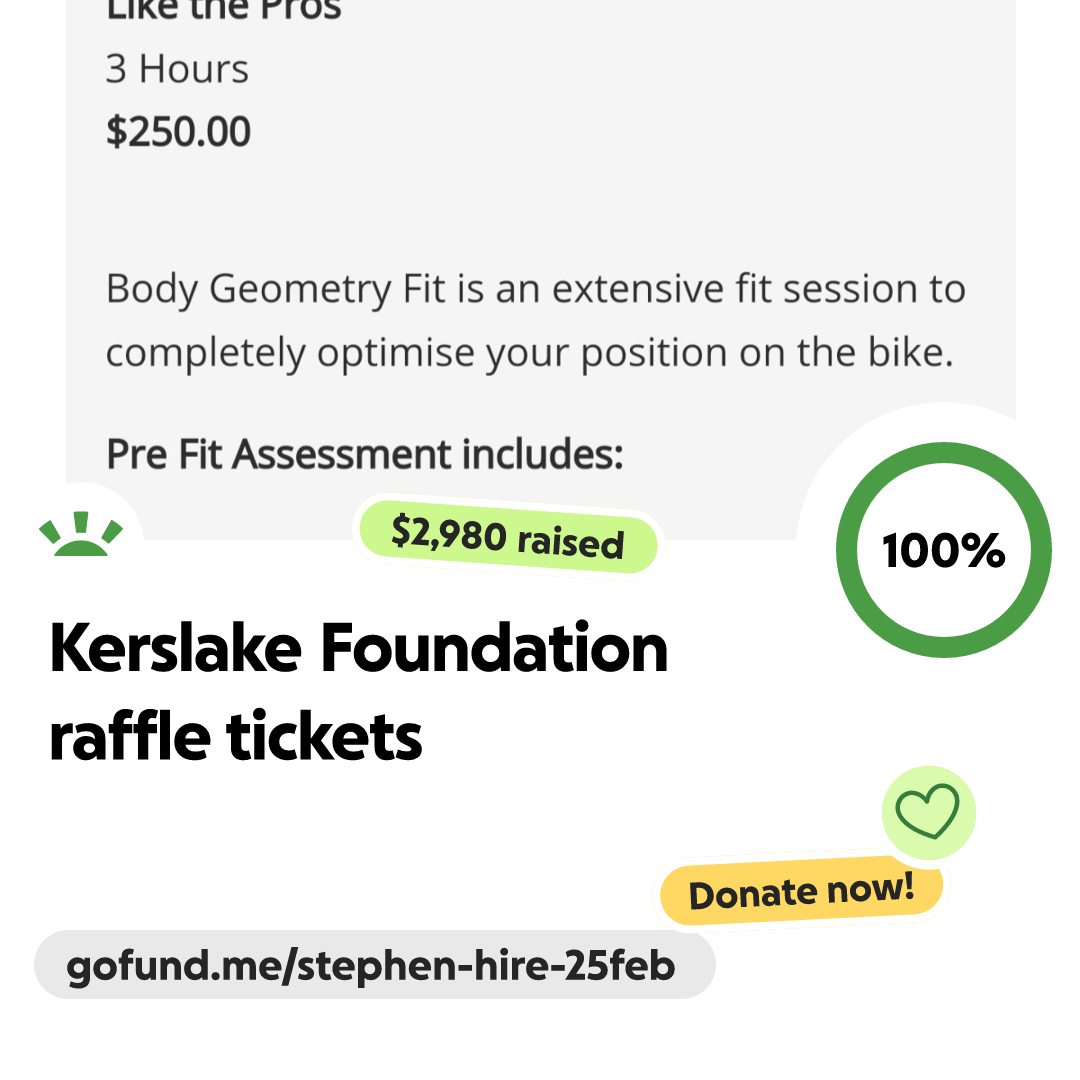Image resolution: width=1080 pixels, height=1080 pixels.
Task: Click the word Kerslake in the title
Action: (x=175, y=649)
